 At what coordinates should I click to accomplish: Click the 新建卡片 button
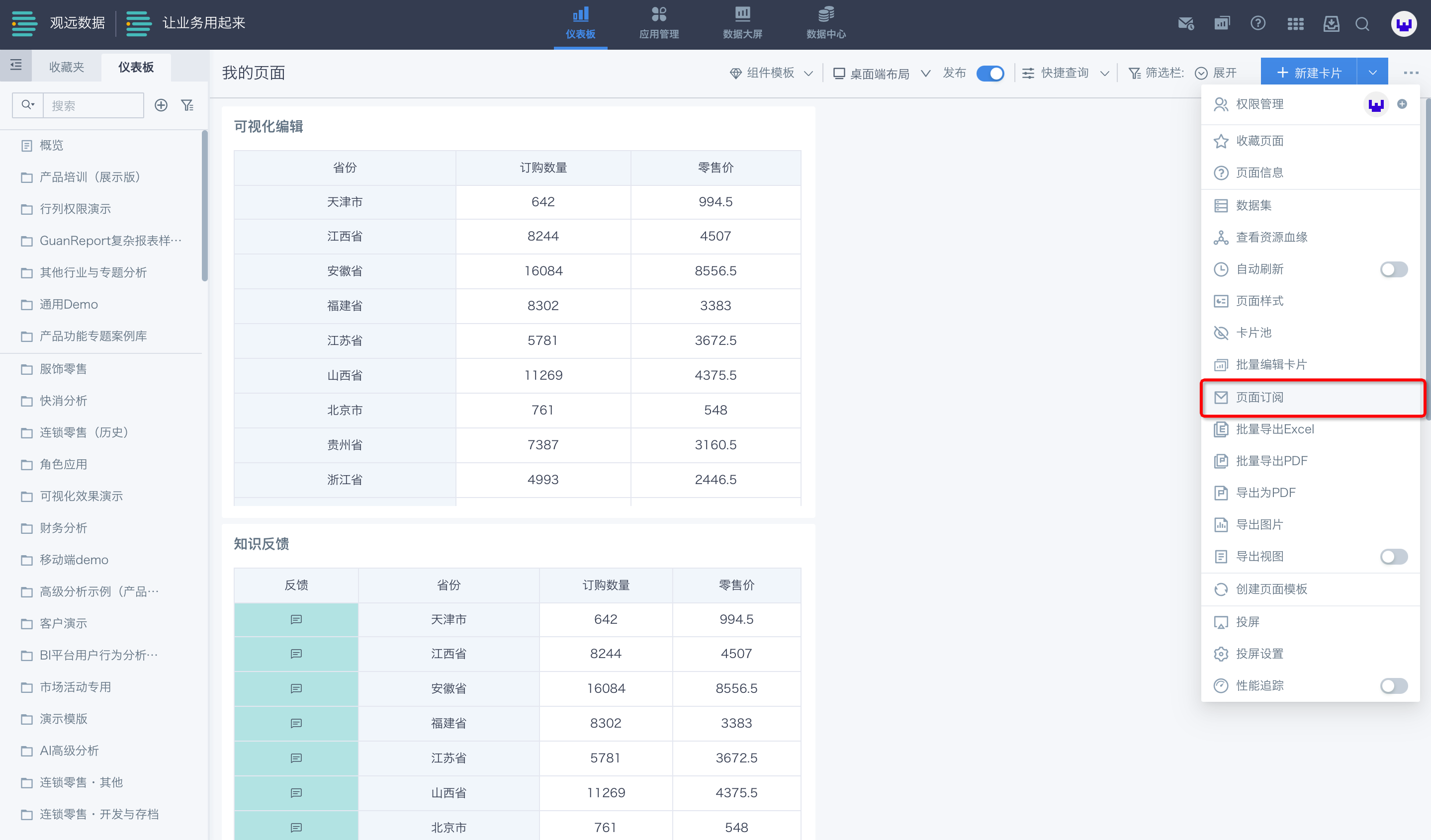(1308, 73)
